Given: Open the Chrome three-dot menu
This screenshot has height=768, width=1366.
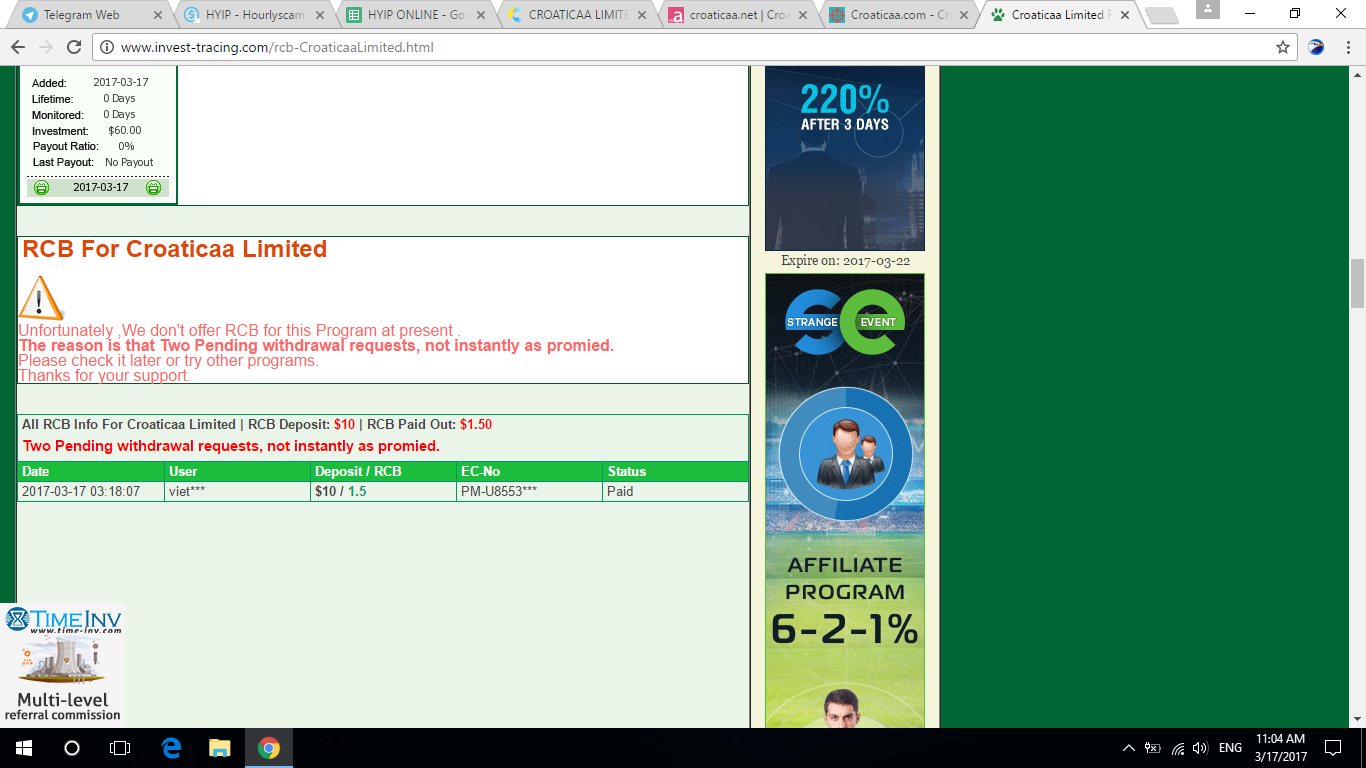Looking at the screenshot, I should 1346,47.
